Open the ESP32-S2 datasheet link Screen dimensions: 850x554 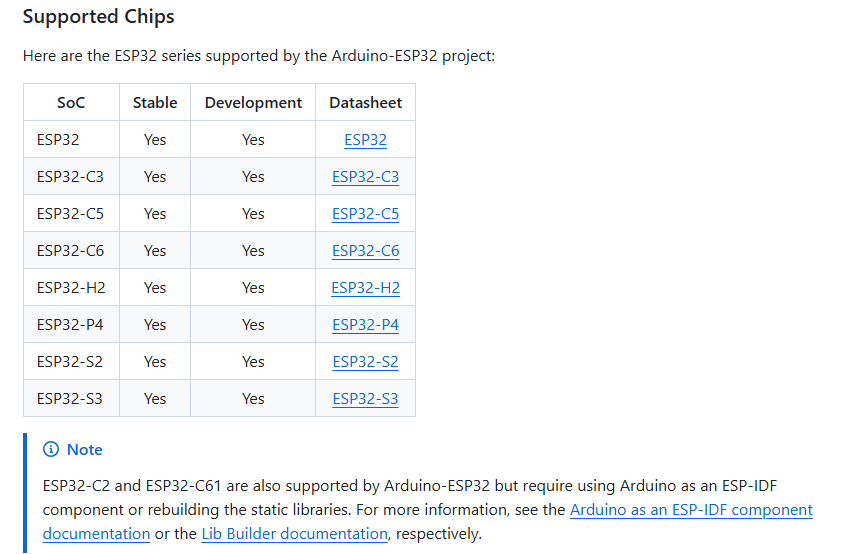(x=365, y=361)
